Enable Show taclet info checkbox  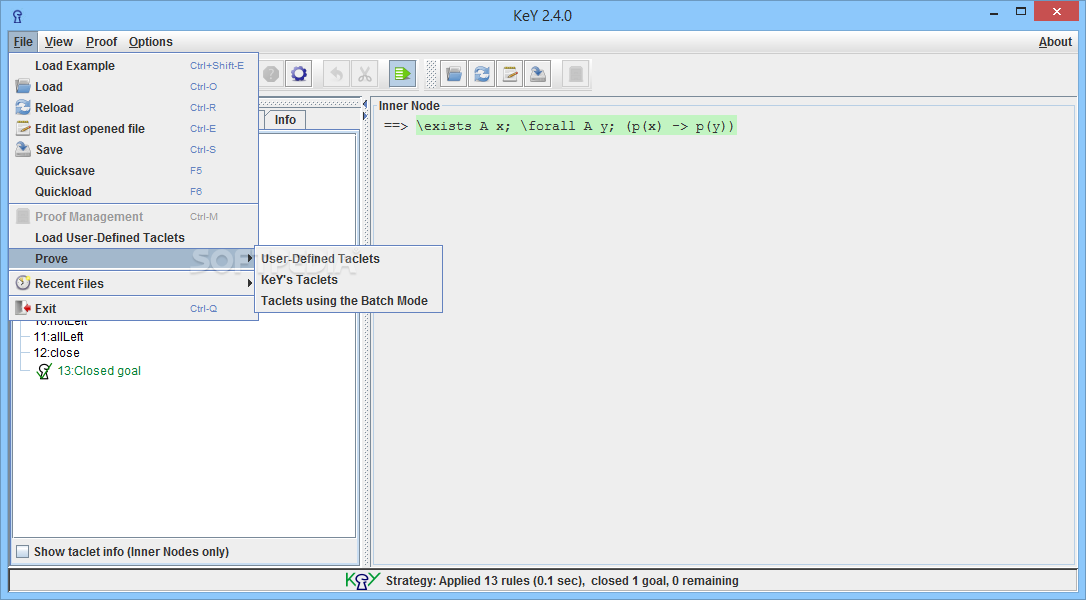(x=23, y=552)
